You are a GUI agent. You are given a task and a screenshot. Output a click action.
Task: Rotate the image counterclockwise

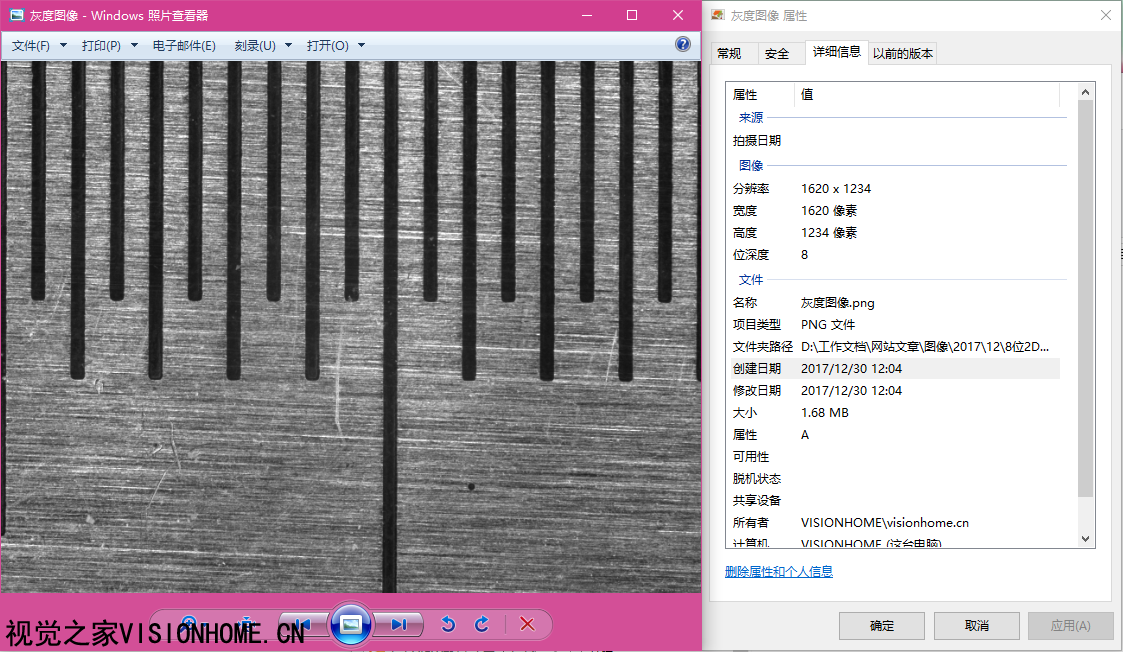click(x=448, y=625)
